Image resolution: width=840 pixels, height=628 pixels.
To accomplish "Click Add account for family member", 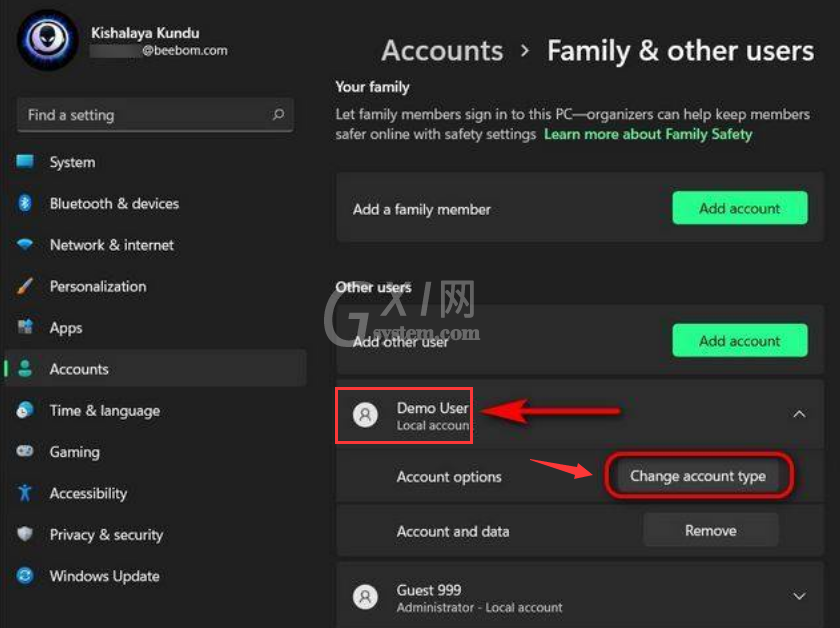I will coord(740,208).
